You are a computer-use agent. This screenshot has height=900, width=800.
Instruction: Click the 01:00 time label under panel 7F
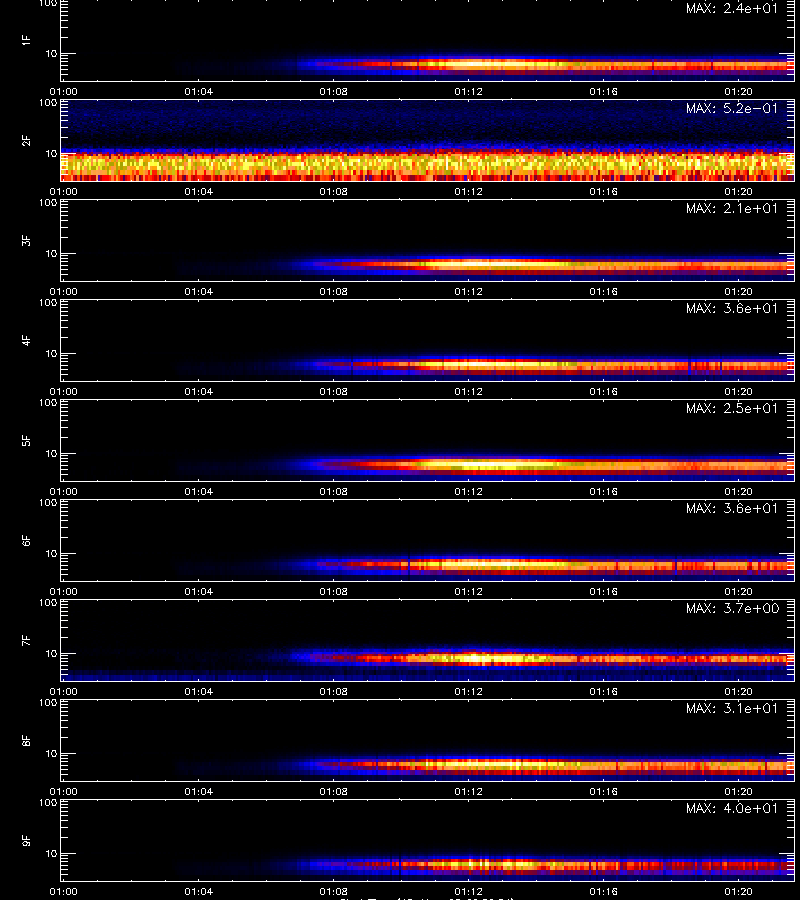(63, 691)
